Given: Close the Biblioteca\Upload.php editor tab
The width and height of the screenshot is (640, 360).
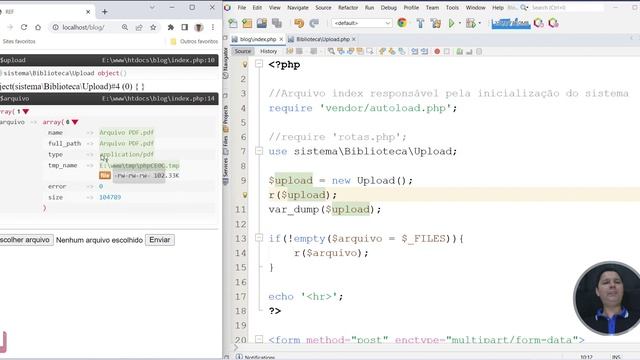Looking at the screenshot, I should click(x=354, y=39).
